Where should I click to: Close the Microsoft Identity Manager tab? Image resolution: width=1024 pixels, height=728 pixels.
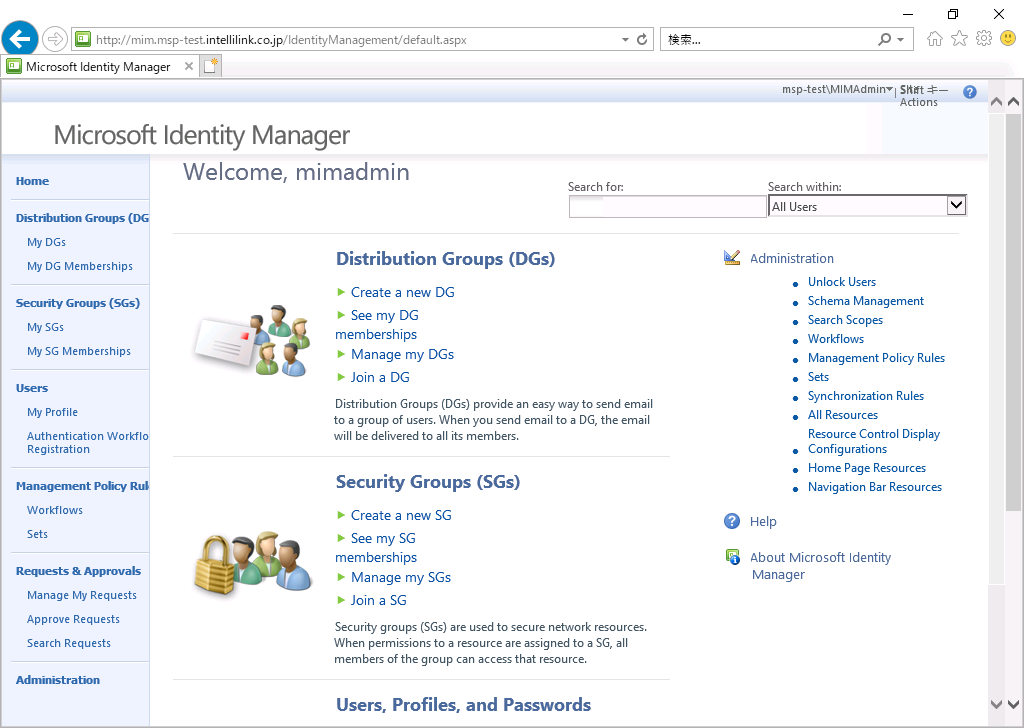189,66
